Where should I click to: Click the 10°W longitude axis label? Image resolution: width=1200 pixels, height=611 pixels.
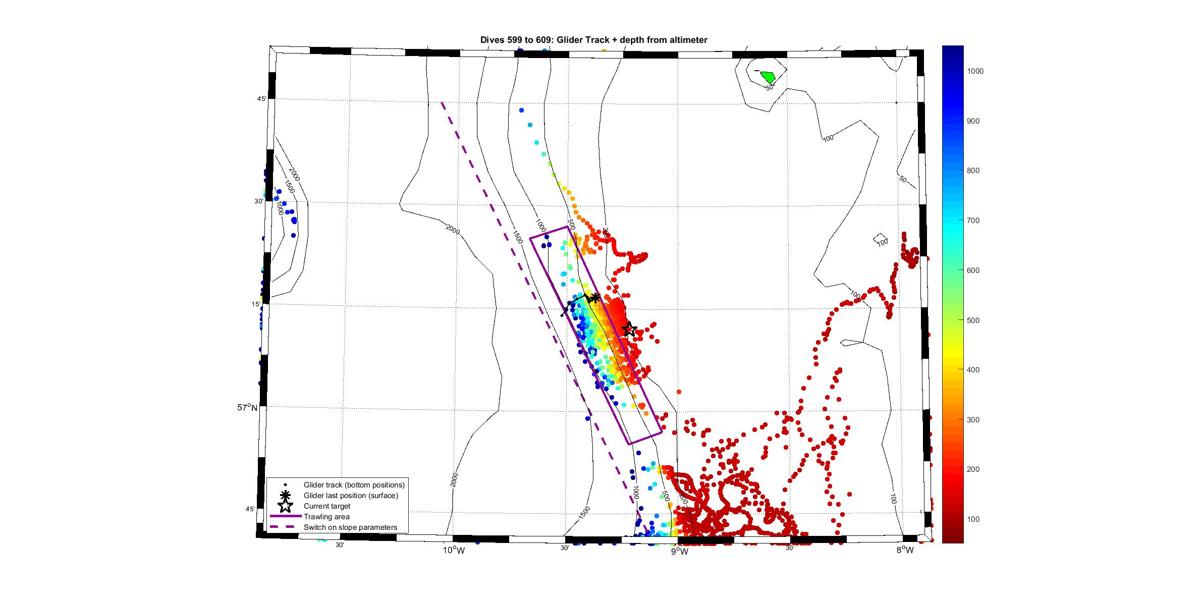tap(454, 550)
